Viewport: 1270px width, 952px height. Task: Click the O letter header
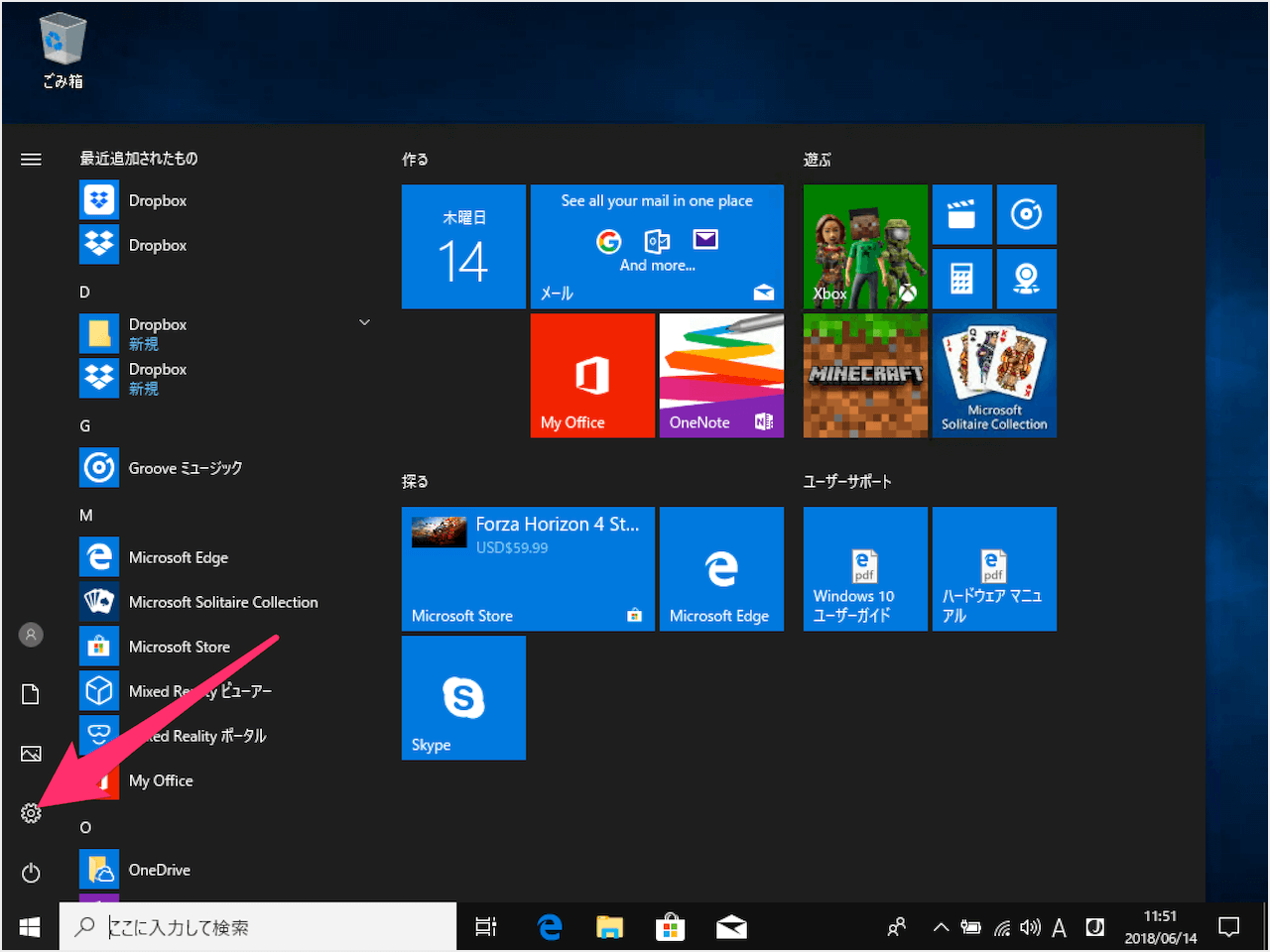[85, 827]
